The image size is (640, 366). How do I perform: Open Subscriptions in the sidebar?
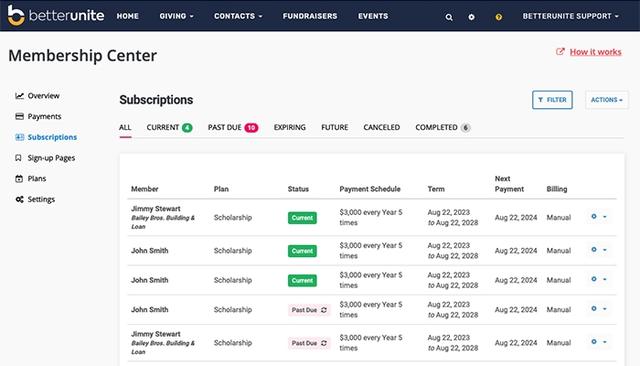[52, 137]
